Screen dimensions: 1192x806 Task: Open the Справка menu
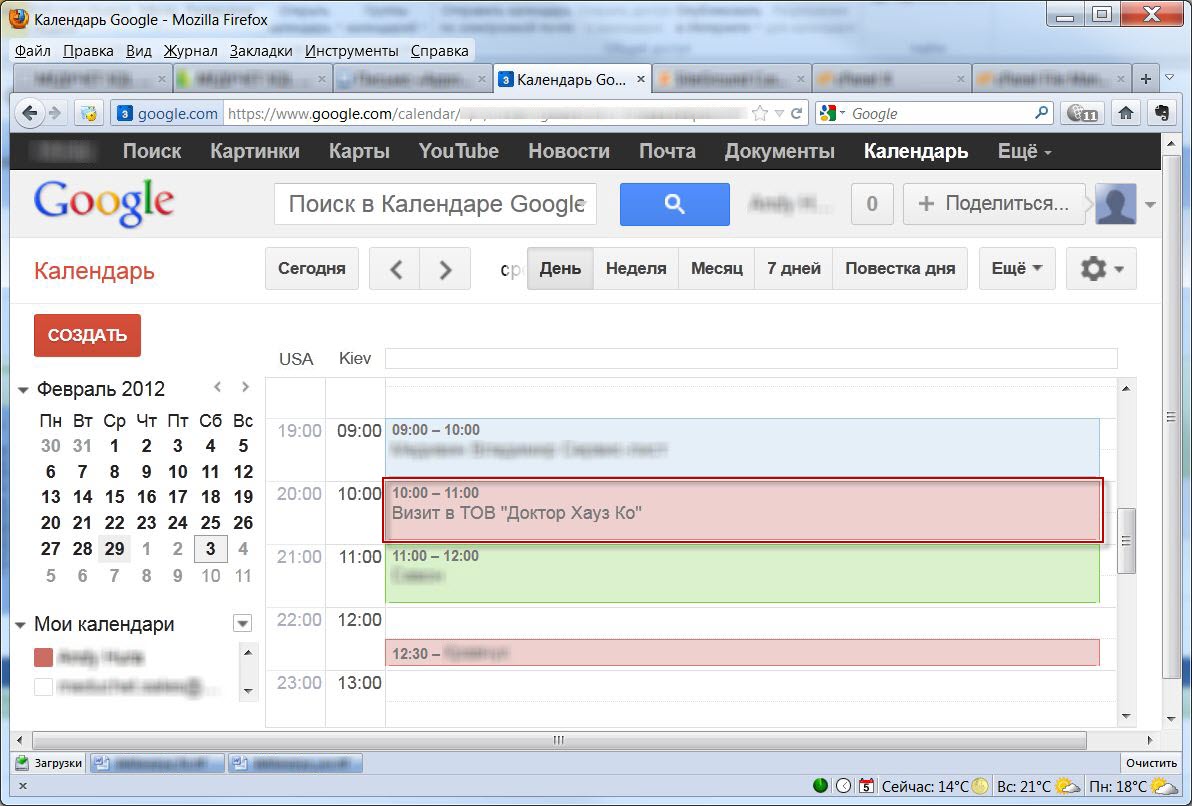pyautogui.click(x=439, y=51)
